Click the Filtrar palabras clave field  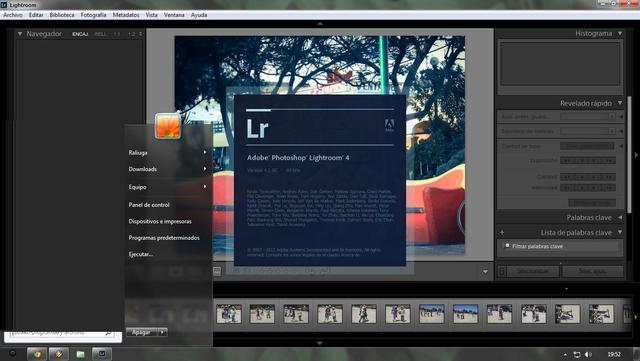point(562,247)
